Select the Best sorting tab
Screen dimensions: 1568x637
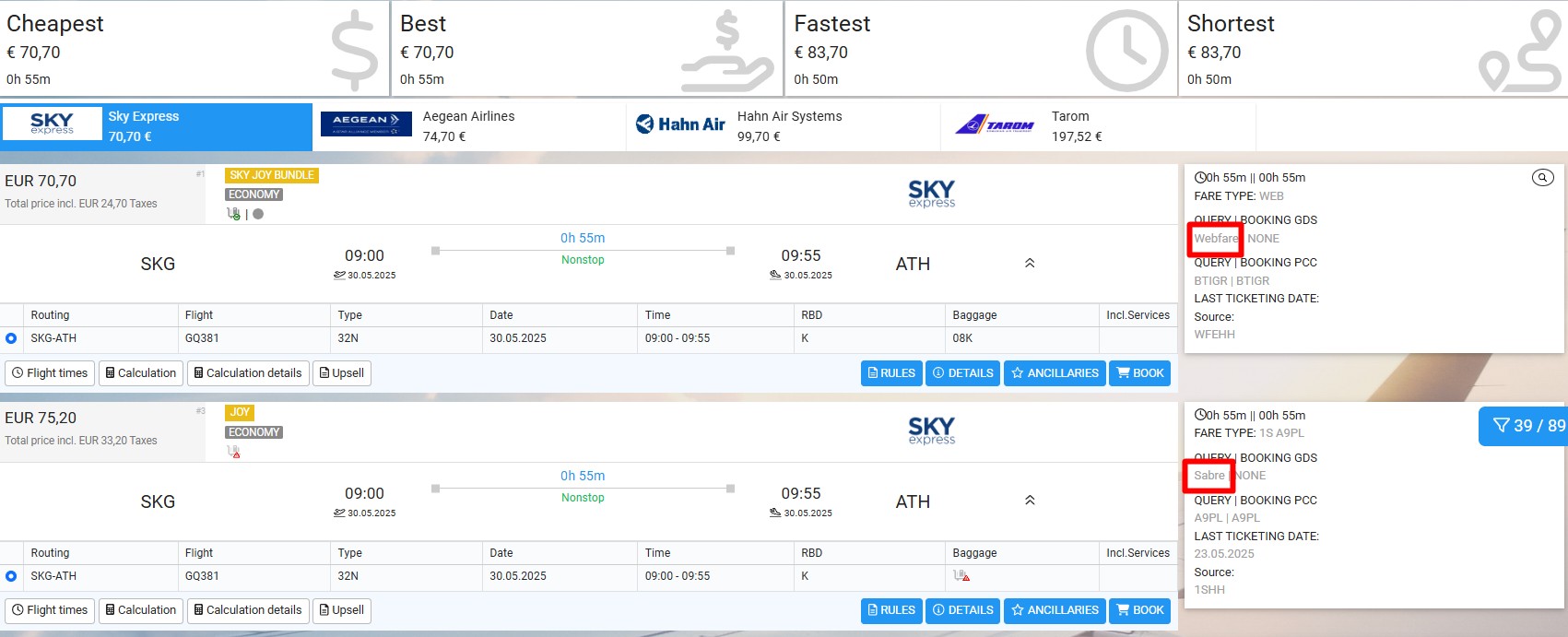(588, 48)
